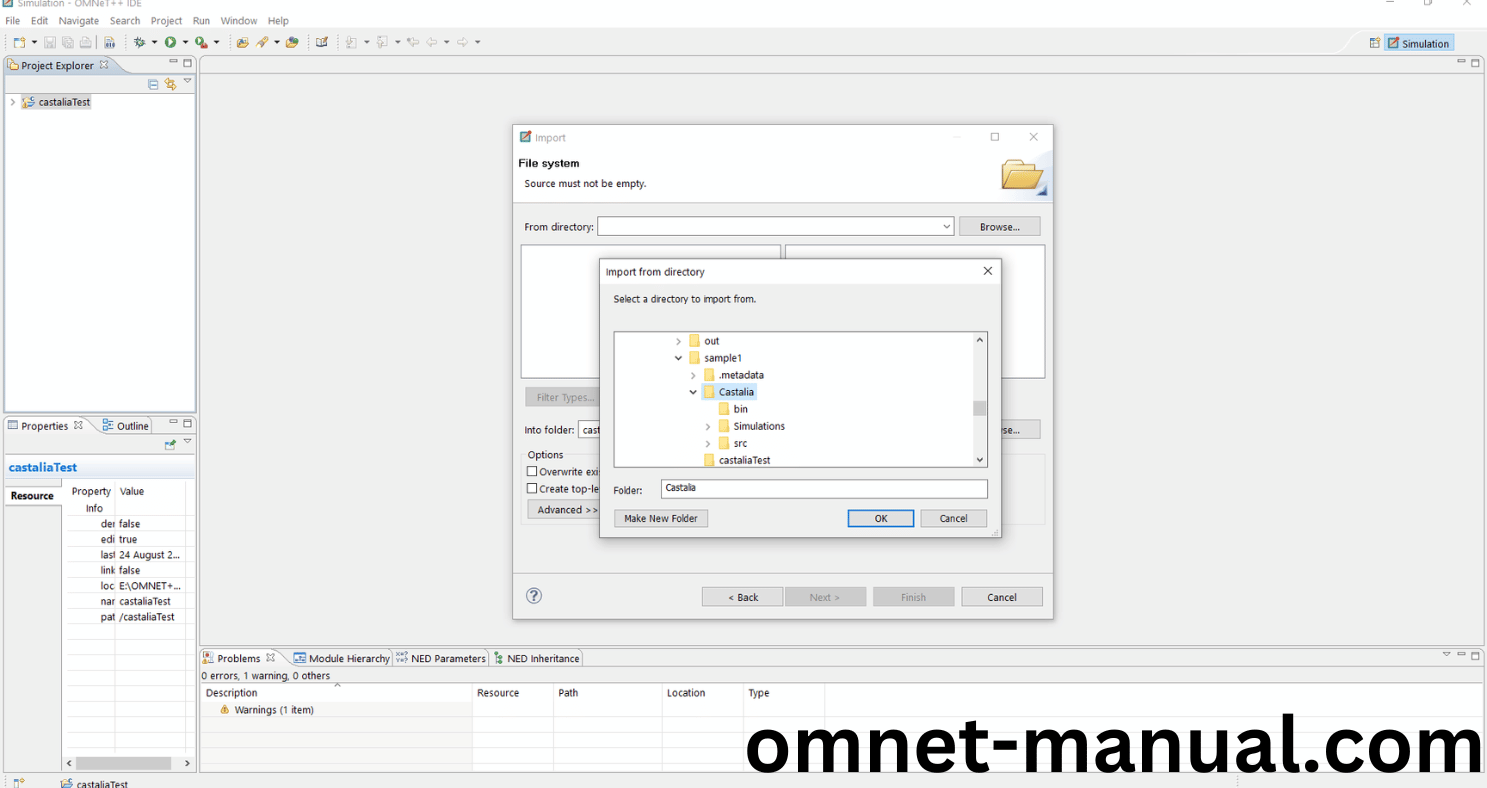Open the Properties view menu triangle
1487x788 pixels.
tap(187, 442)
